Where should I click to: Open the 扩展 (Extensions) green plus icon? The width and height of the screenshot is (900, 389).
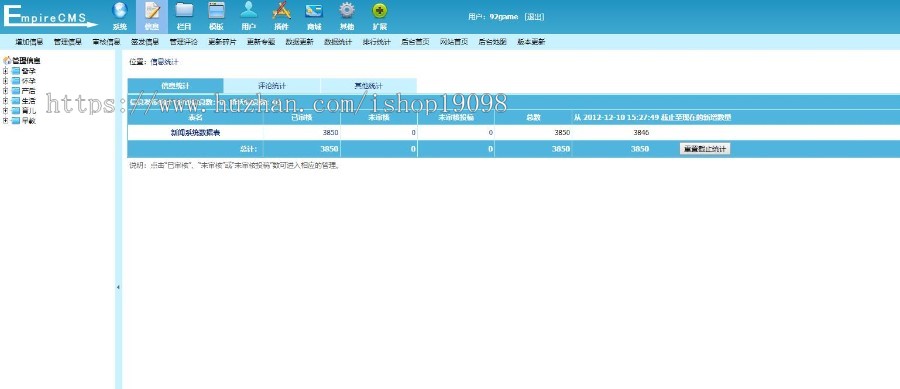click(379, 11)
